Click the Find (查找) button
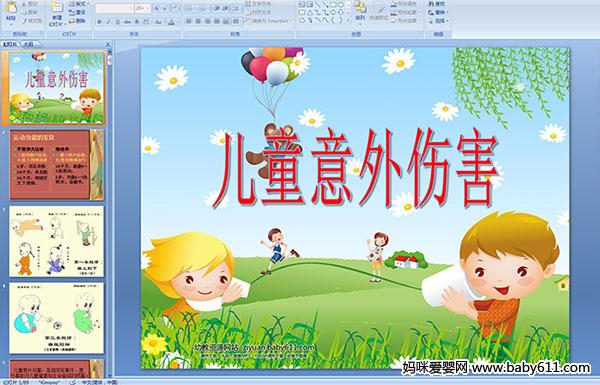 pos(437,4)
